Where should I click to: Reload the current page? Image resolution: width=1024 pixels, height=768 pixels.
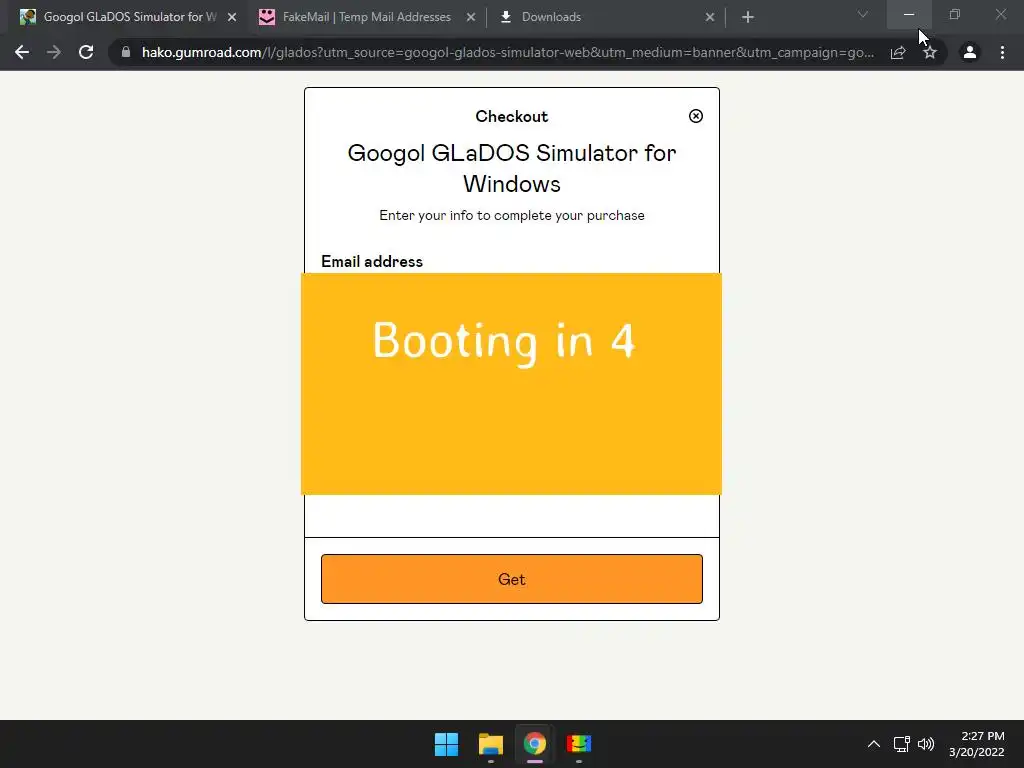(x=86, y=52)
